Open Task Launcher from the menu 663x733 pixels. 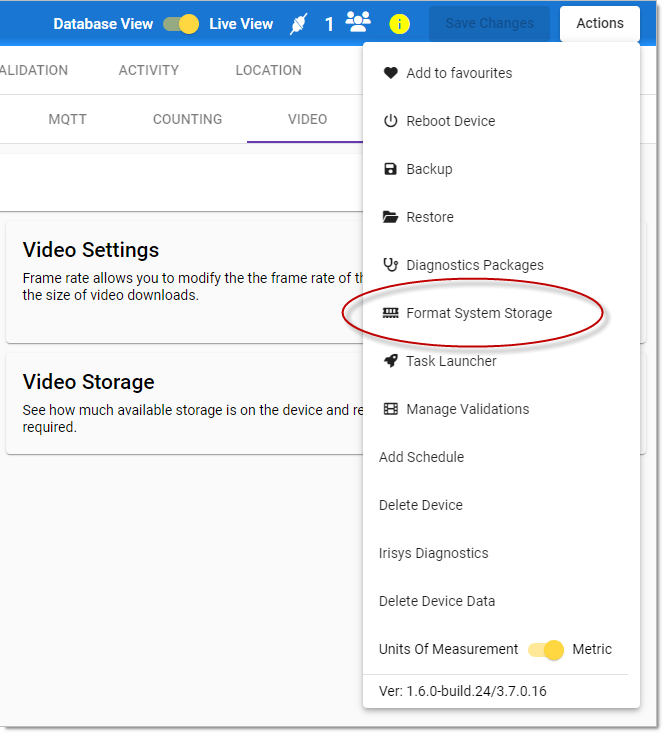click(x=501, y=361)
